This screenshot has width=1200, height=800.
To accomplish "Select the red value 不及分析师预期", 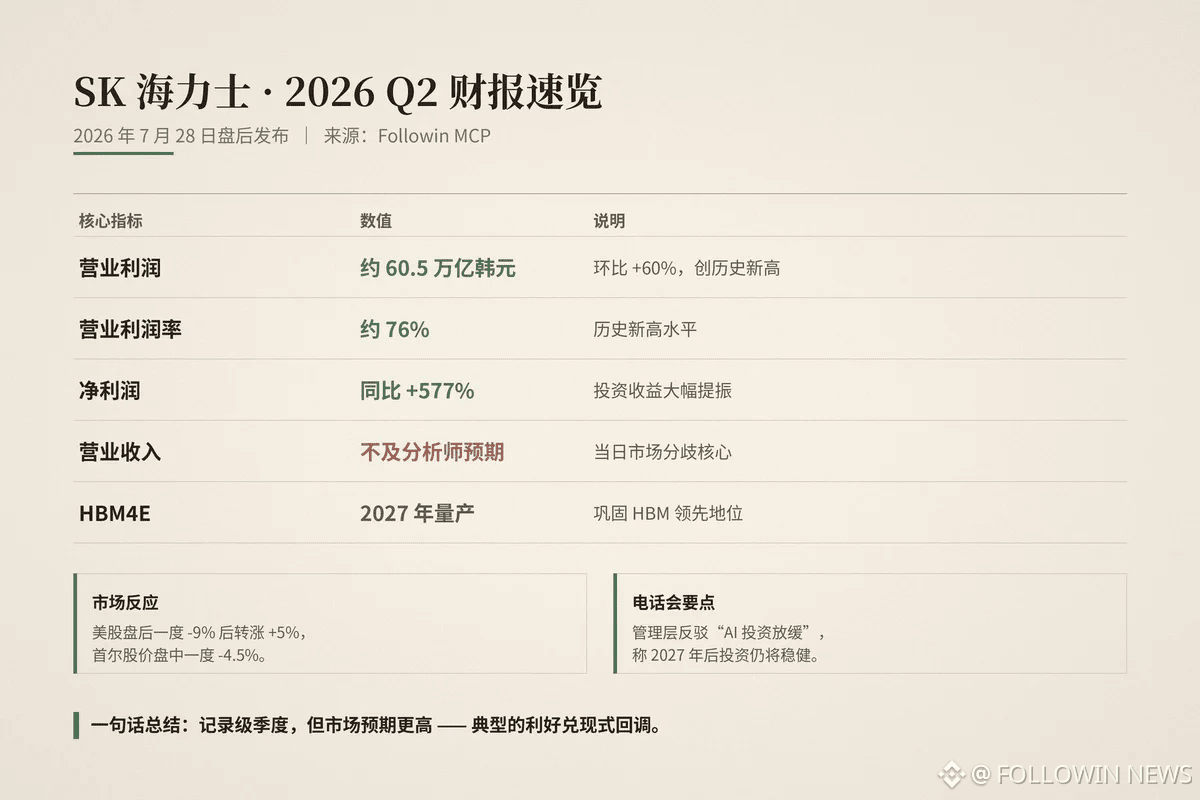I will (x=432, y=452).
